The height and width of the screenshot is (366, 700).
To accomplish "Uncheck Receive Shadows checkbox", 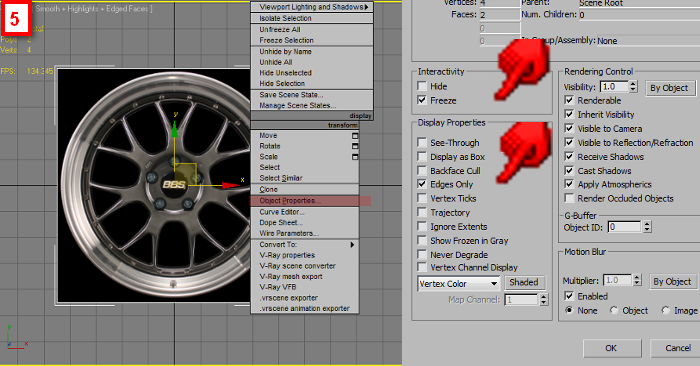I will click(x=569, y=157).
